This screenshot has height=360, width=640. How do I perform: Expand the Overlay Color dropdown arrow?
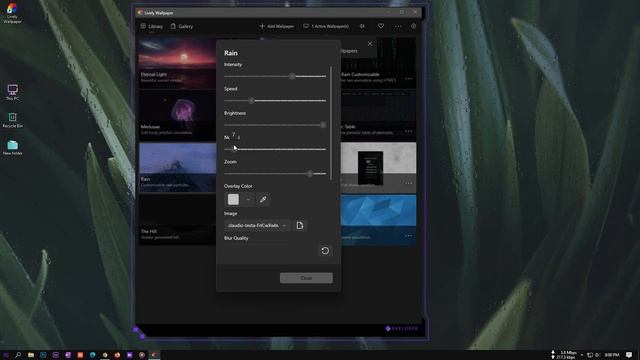coord(248,199)
